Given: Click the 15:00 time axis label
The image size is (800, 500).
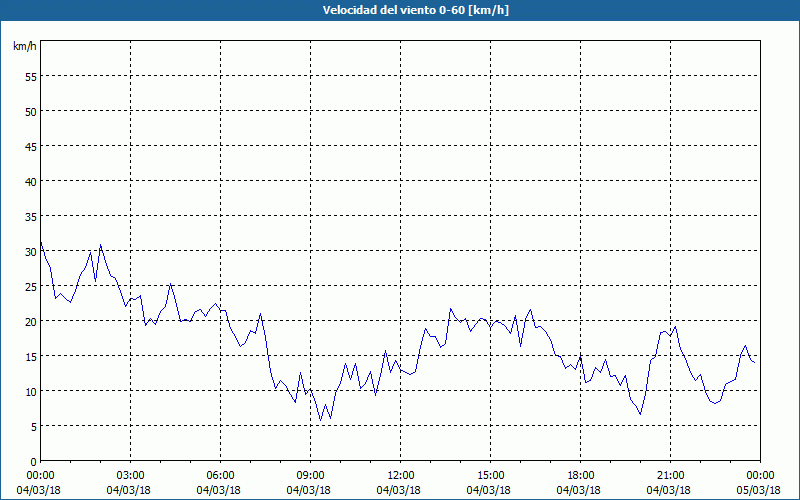Looking at the screenshot, I should pyautogui.click(x=490, y=476).
